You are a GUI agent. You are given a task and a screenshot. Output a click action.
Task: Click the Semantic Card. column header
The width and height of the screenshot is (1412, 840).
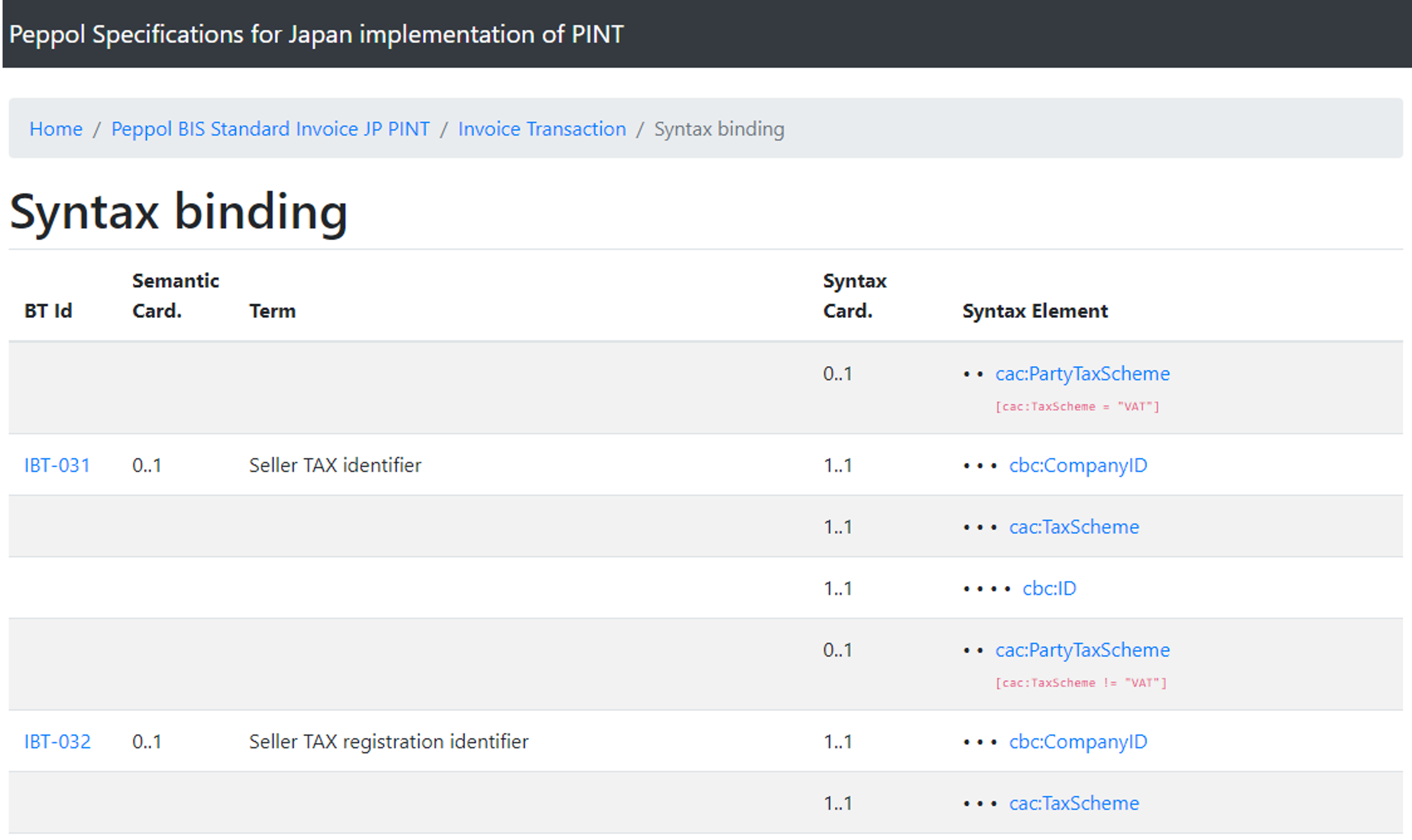coord(175,295)
